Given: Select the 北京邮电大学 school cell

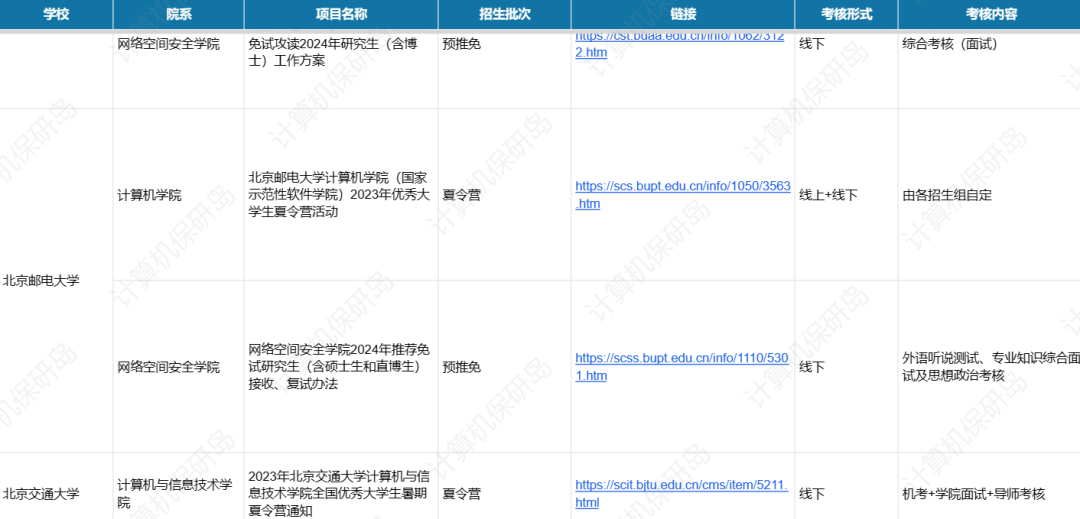Looking at the screenshot, I should pos(56,280).
